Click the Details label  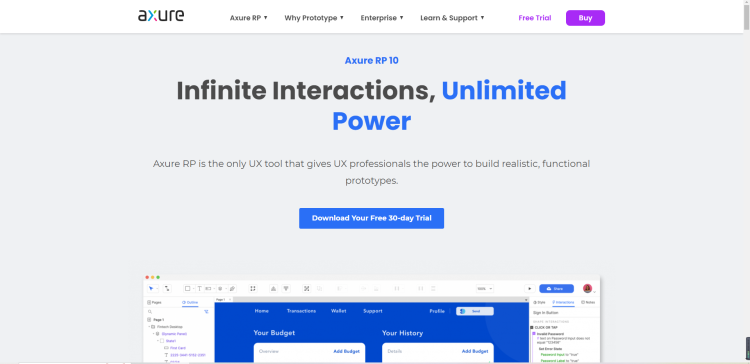pyautogui.click(x=395, y=351)
